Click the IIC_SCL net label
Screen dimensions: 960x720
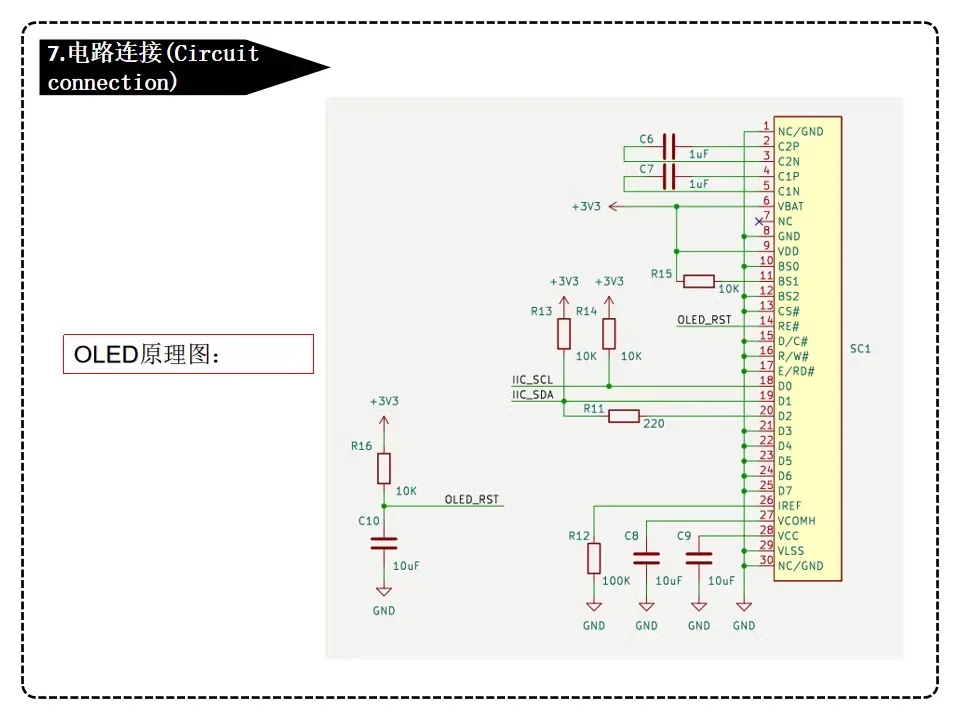pos(532,380)
